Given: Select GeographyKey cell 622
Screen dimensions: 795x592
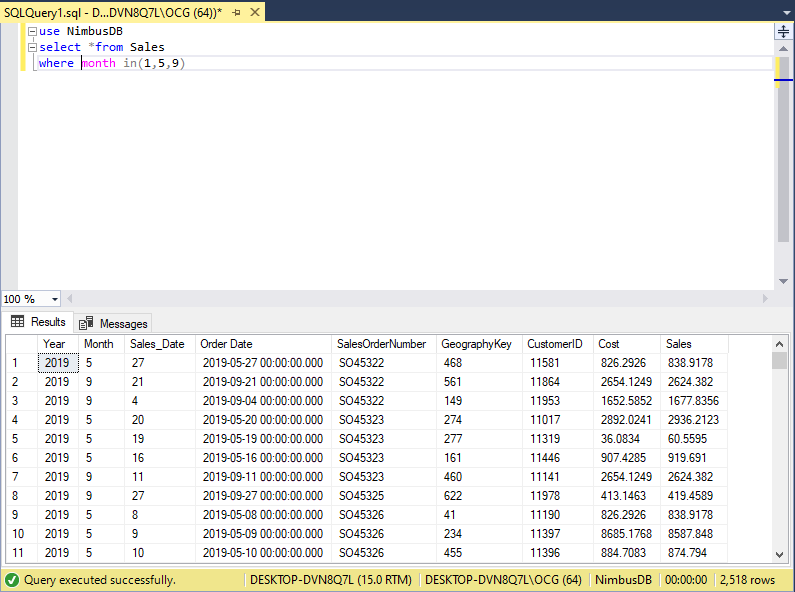Looking at the screenshot, I should pos(479,496).
